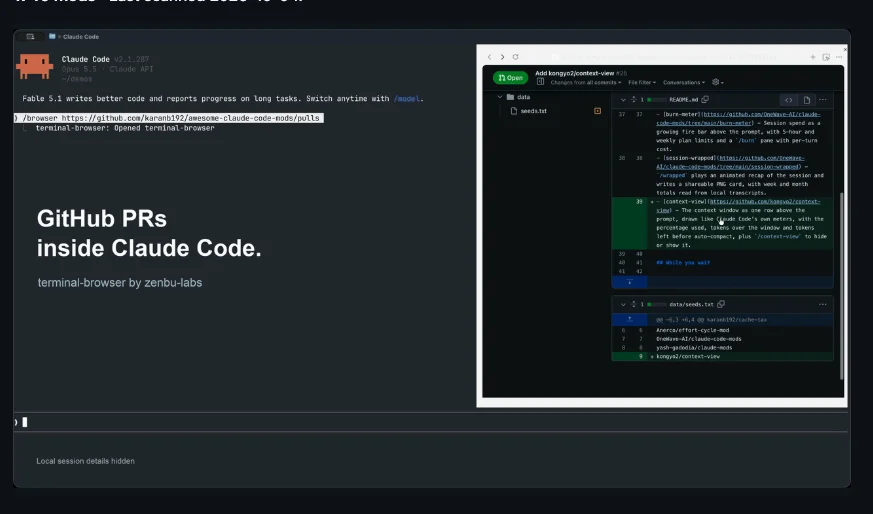873x514 pixels.
Task: Go forward in the terminal browser
Action: coord(502,57)
